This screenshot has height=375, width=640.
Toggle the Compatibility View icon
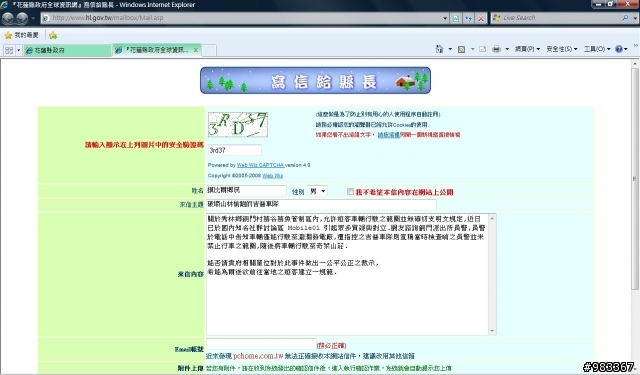pos(456,18)
